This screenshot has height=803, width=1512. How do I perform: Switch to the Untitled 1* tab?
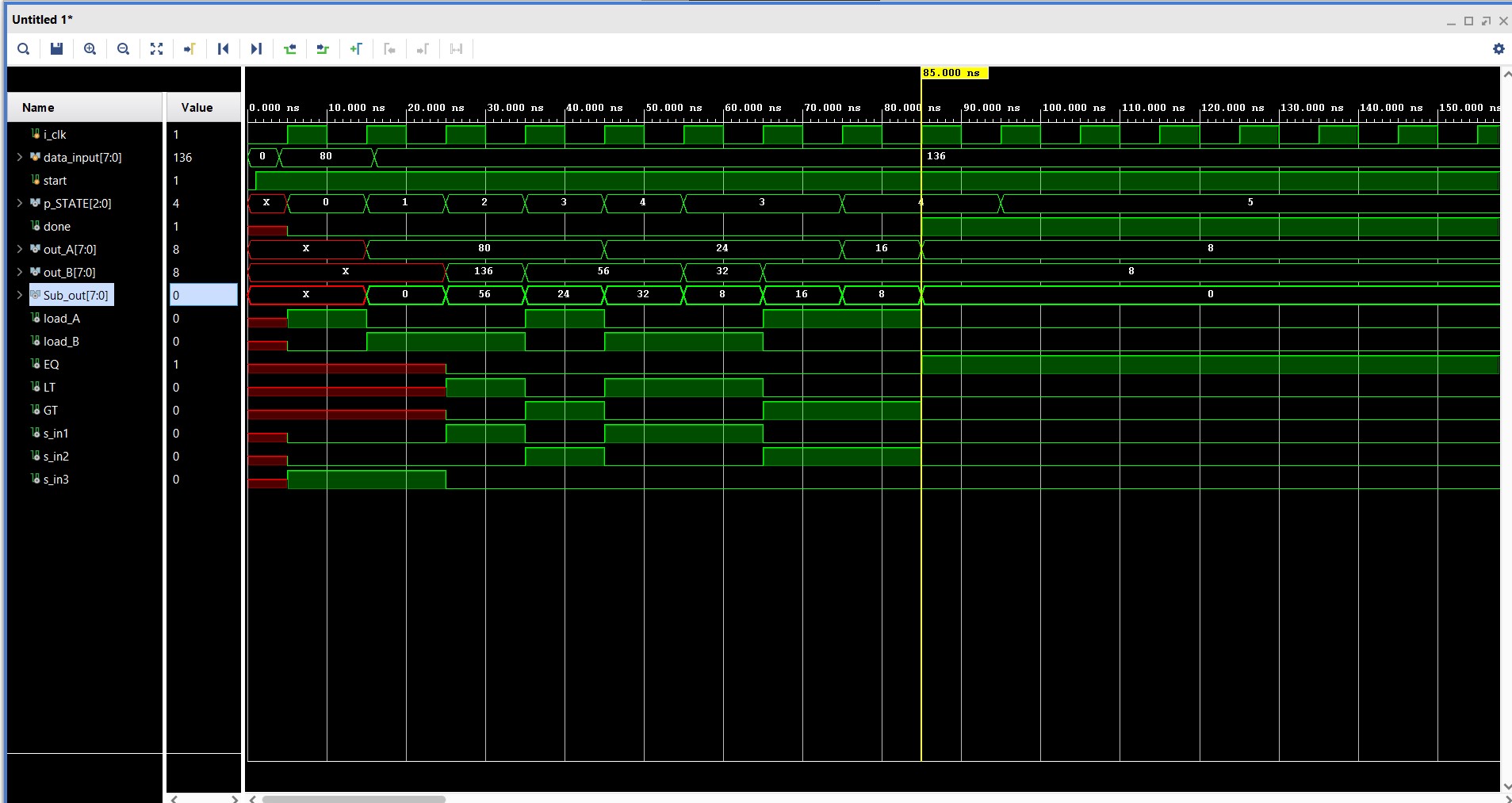click(x=43, y=19)
